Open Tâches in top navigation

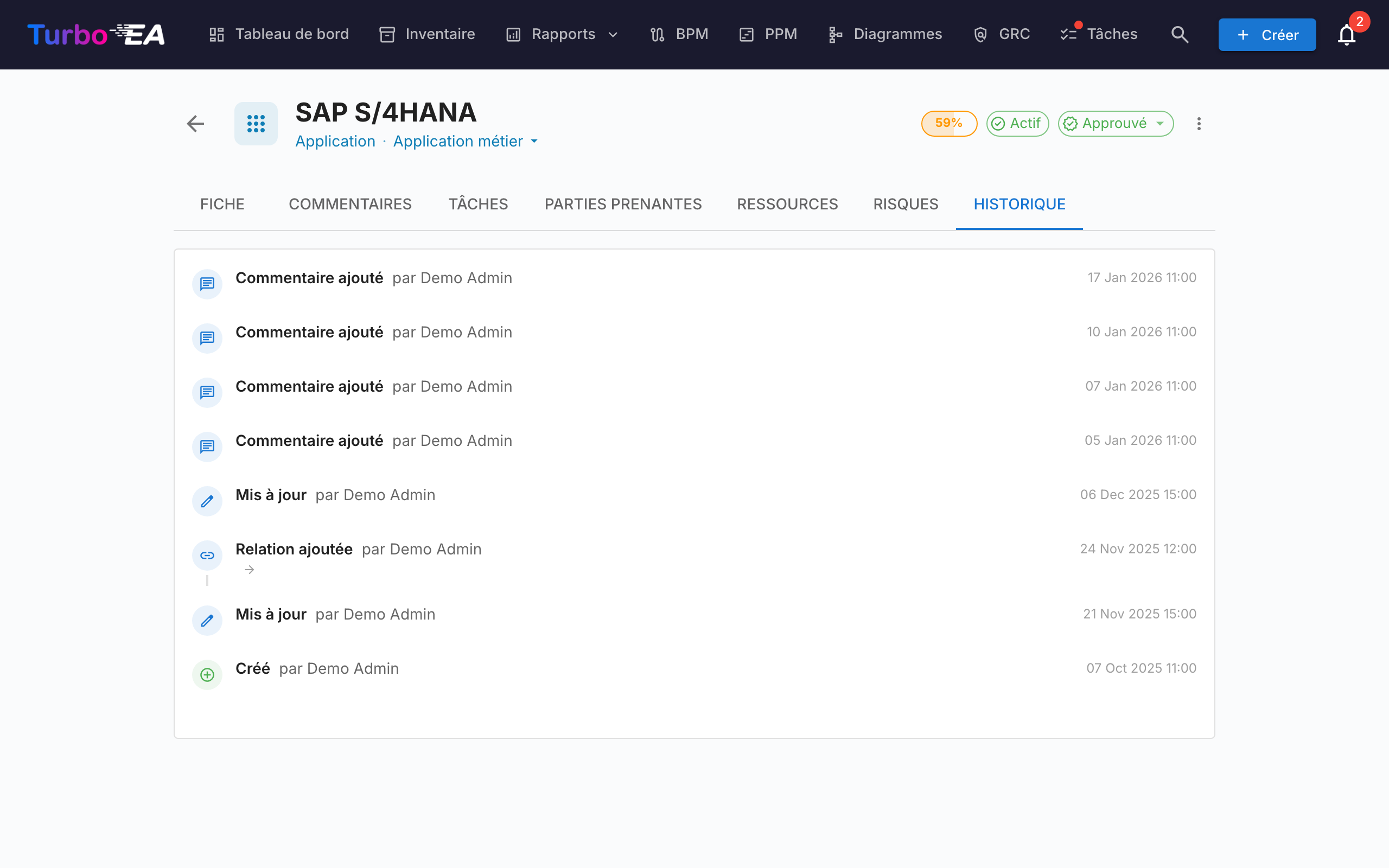1099,34
